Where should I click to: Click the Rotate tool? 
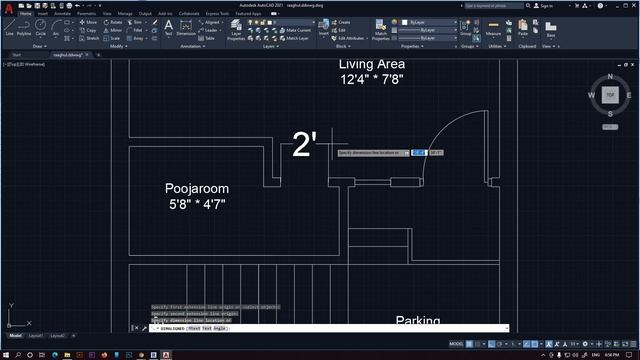coord(113,22)
